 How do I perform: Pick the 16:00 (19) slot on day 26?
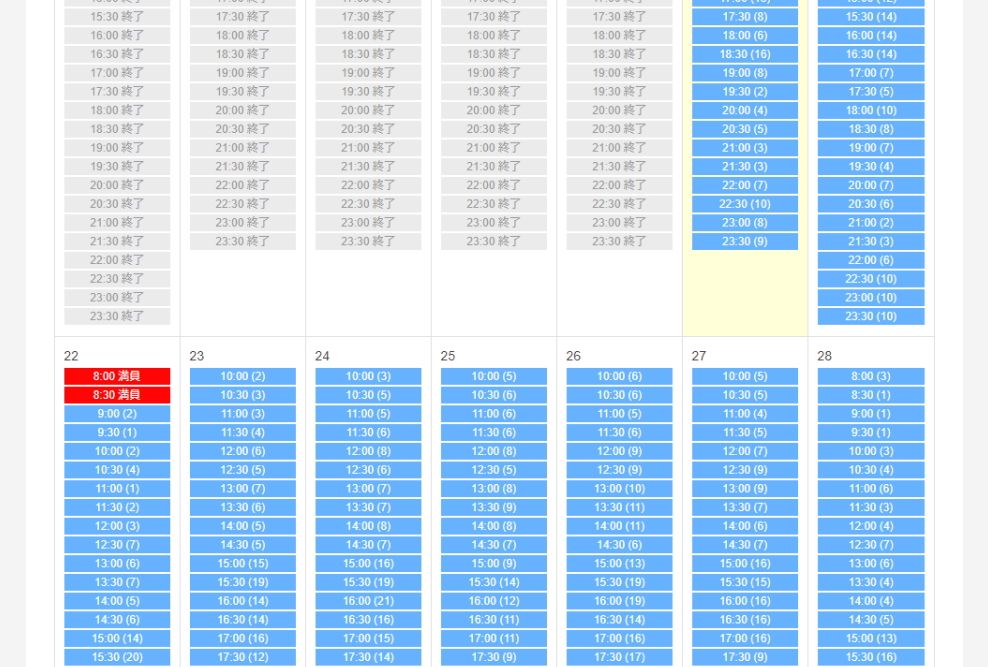click(x=619, y=601)
